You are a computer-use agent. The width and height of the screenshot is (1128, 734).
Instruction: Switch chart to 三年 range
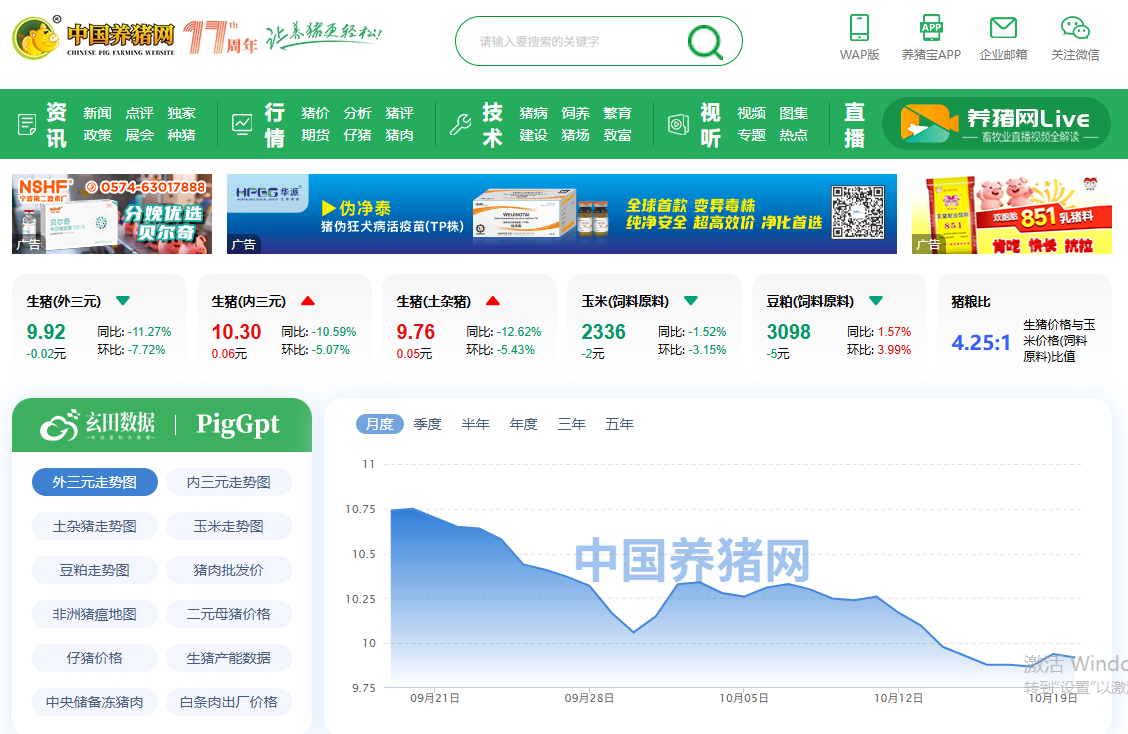(x=571, y=424)
